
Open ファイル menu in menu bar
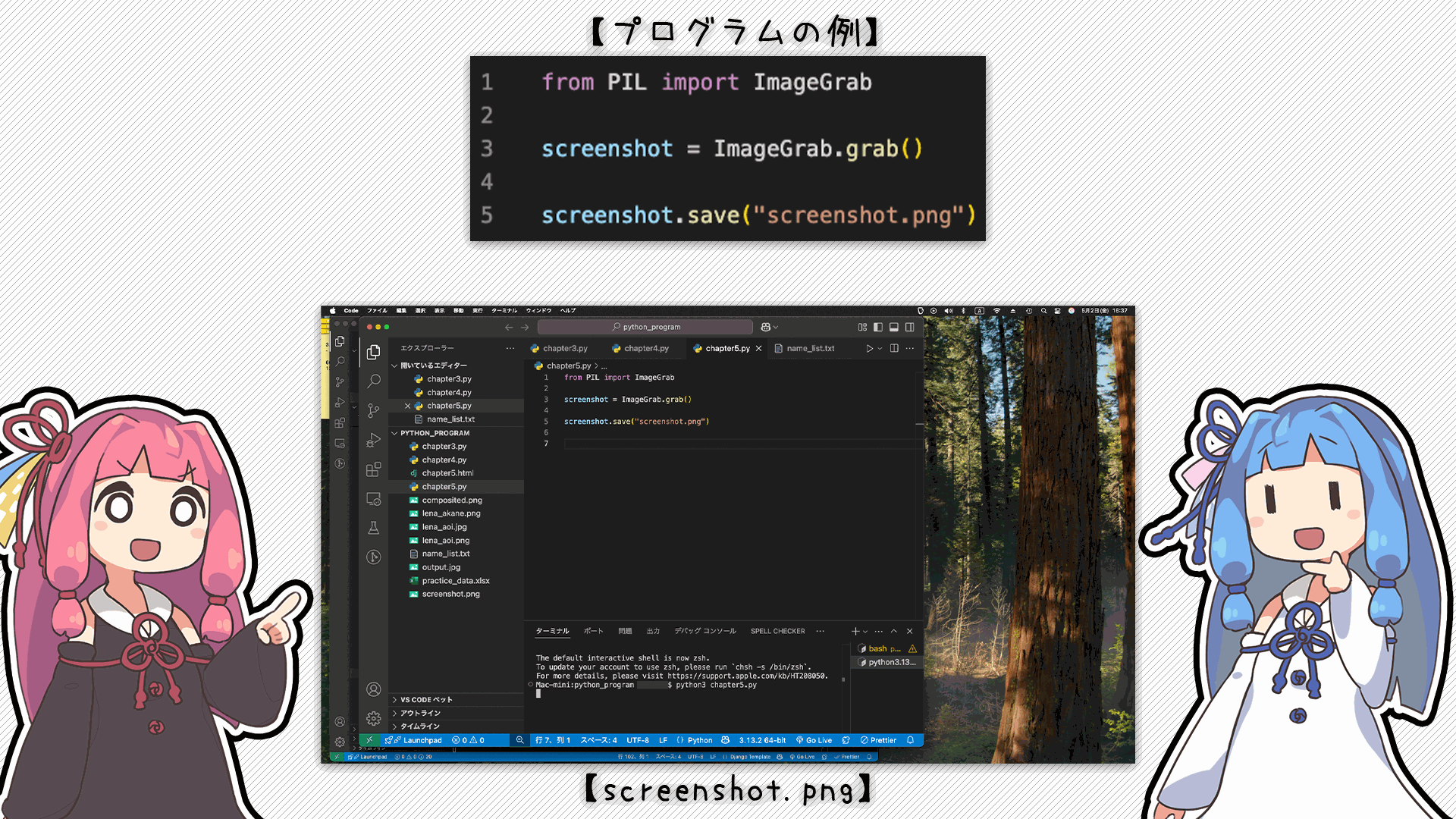coord(377,310)
